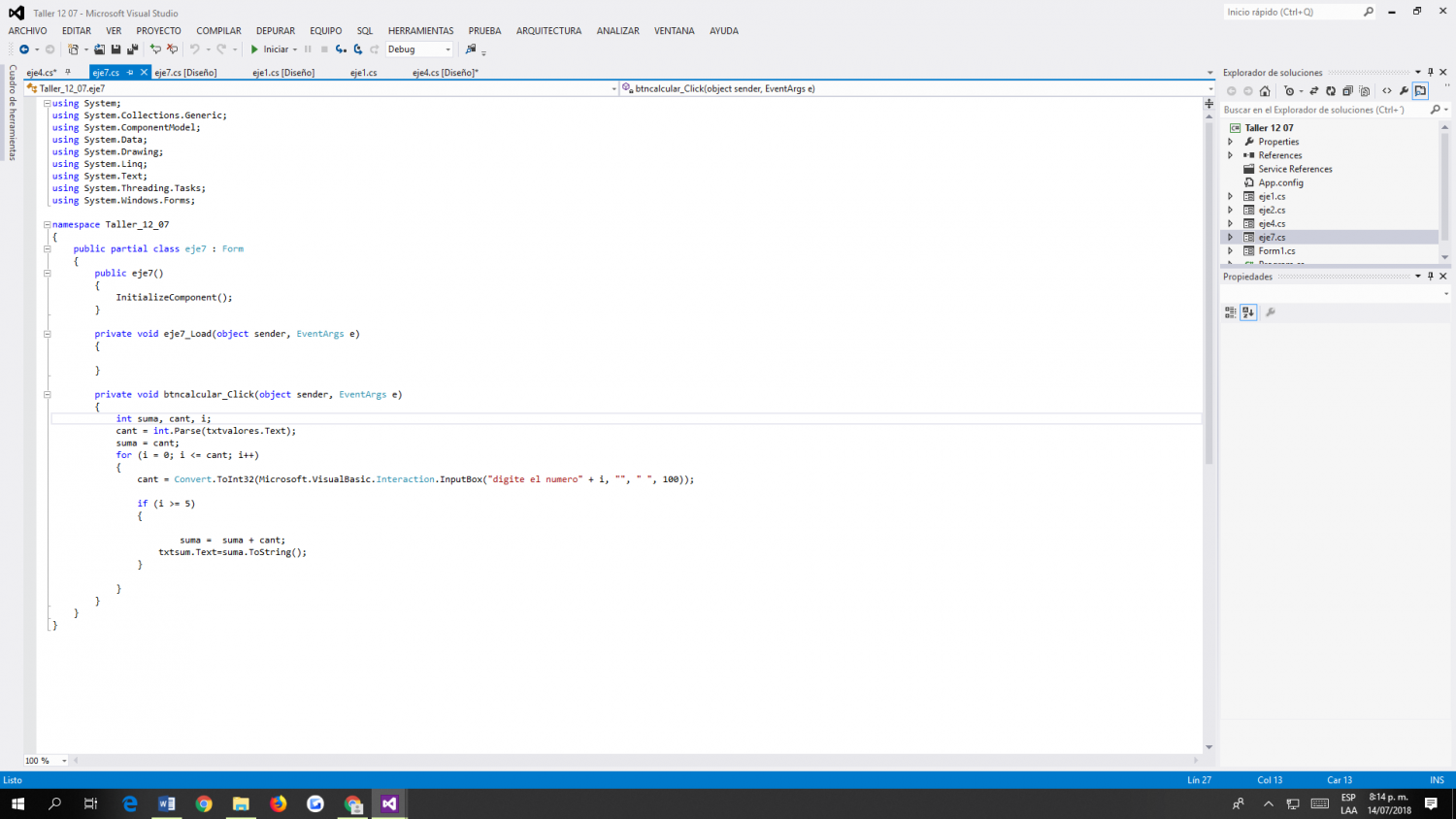This screenshot has width=1456, height=819.
Task: Switch to the eje4.cs* tab
Action: pos(42,73)
